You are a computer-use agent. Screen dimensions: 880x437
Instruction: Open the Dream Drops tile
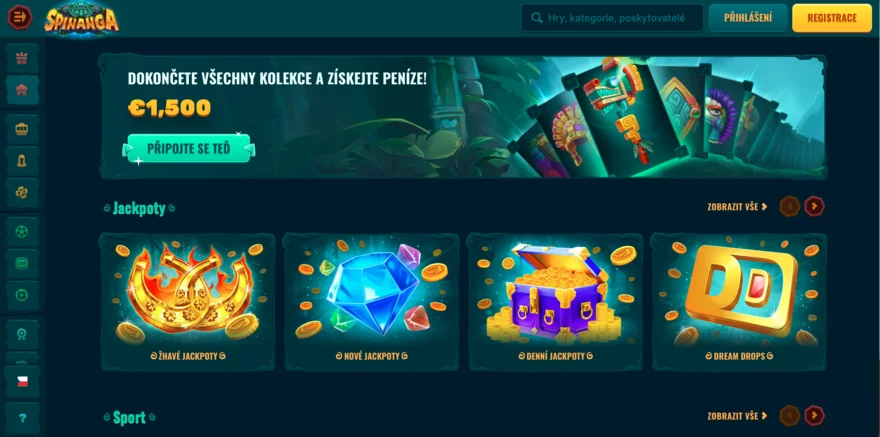point(739,302)
